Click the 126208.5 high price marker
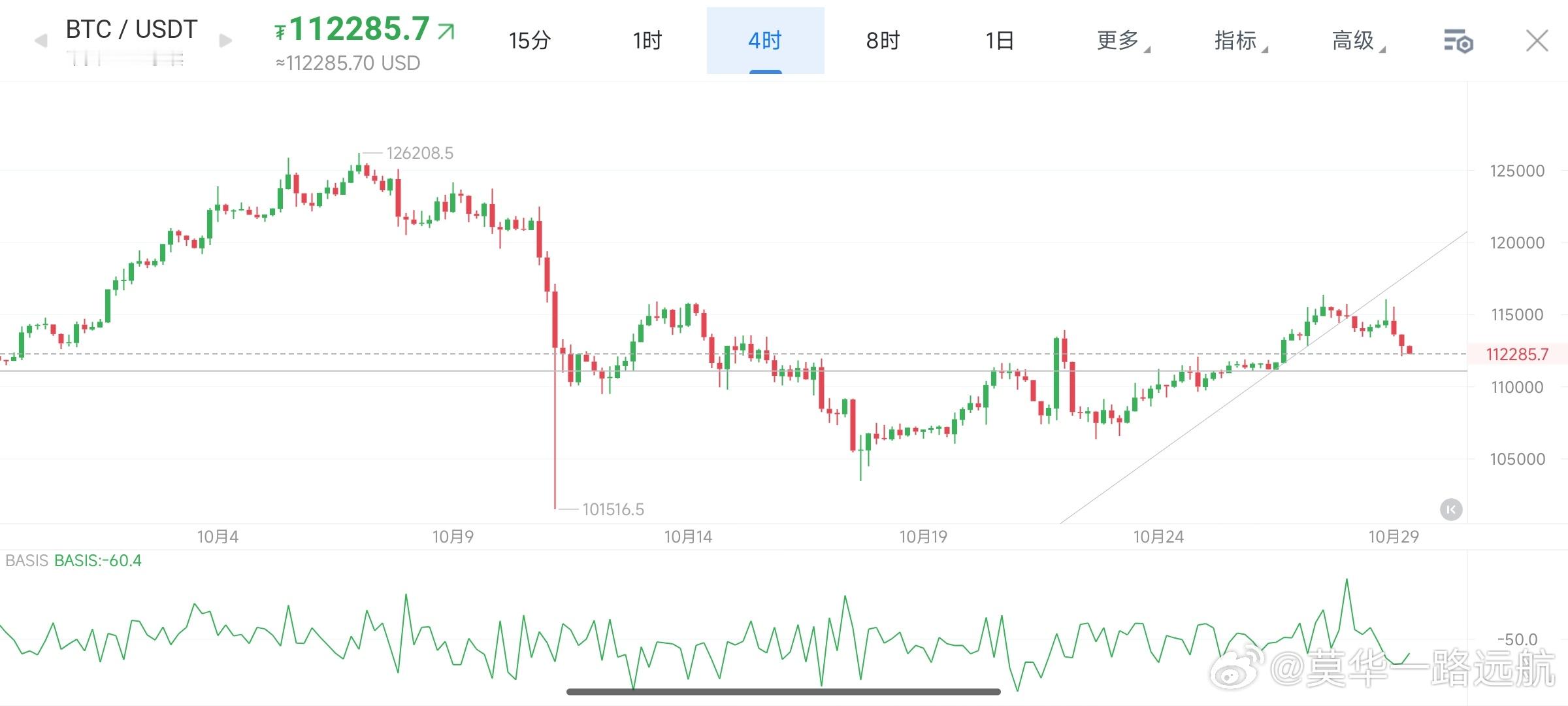The width and height of the screenshot is (1568, 706). [419, 153]
